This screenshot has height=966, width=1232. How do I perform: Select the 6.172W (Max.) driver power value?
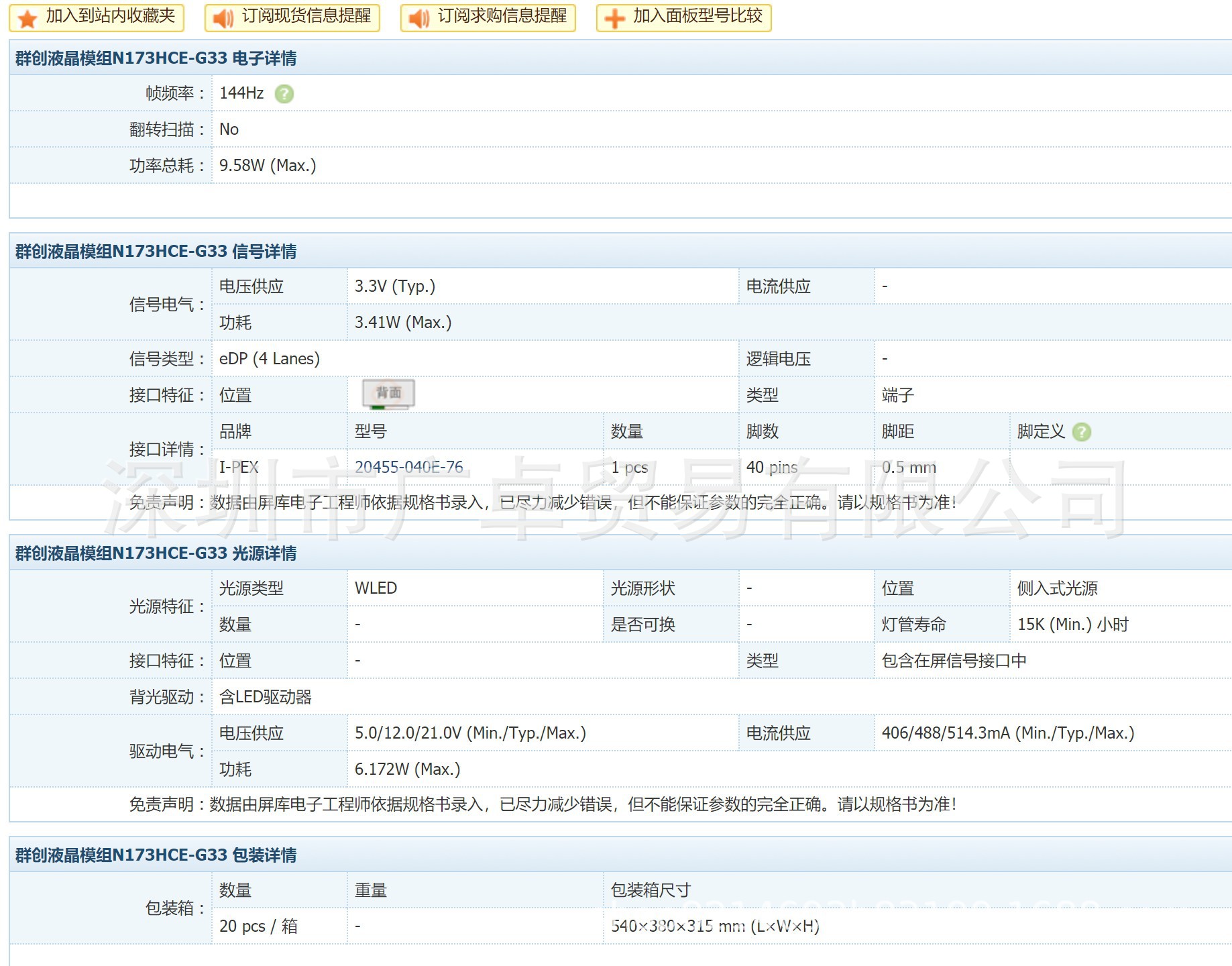click(x=407, y=769)
